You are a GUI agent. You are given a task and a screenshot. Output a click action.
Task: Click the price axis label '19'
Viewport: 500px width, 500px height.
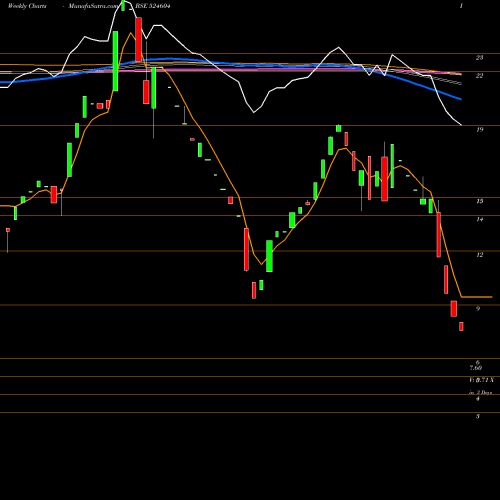(479, 130)
